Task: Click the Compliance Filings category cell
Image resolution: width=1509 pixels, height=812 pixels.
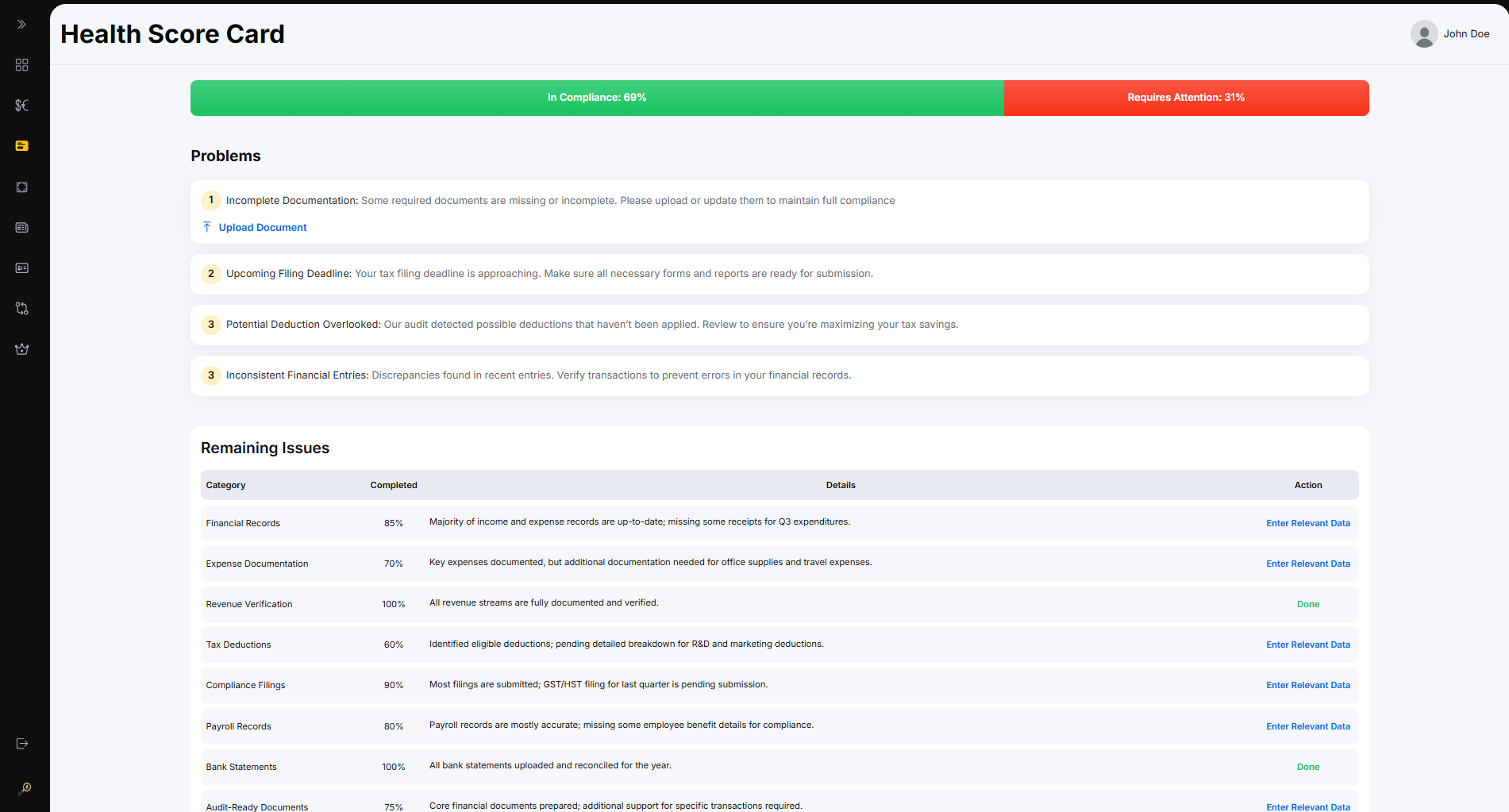Action: [x=245, y=685]
